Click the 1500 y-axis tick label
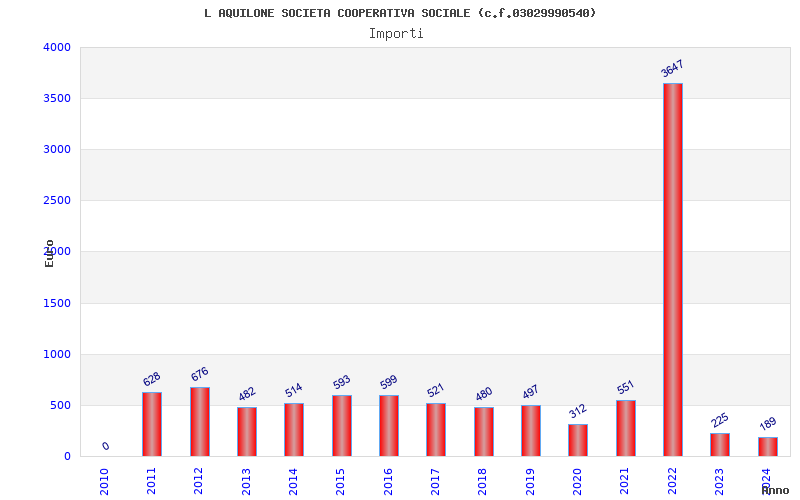 coord(57,303)
